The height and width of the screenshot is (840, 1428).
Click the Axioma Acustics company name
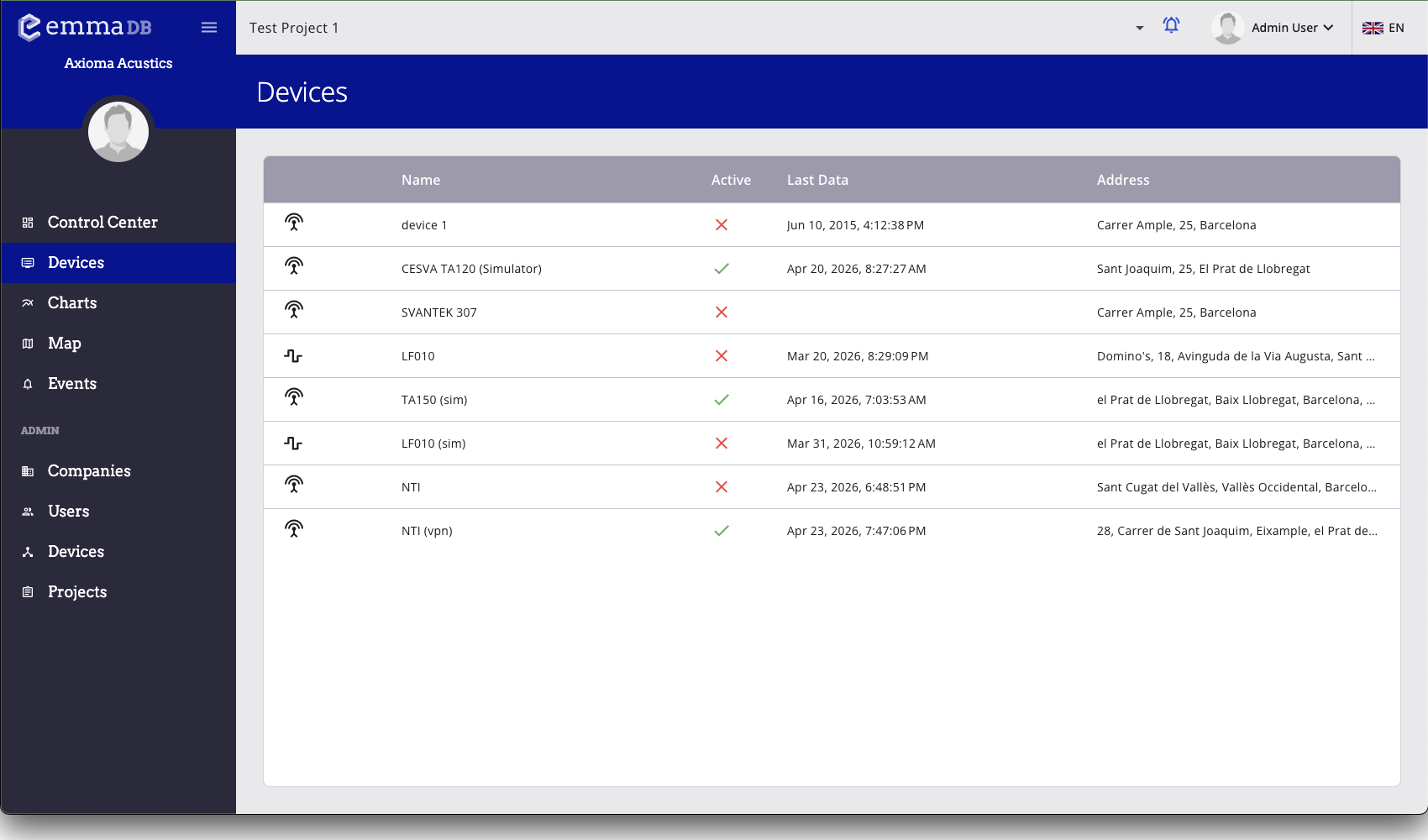click(118, 63)
